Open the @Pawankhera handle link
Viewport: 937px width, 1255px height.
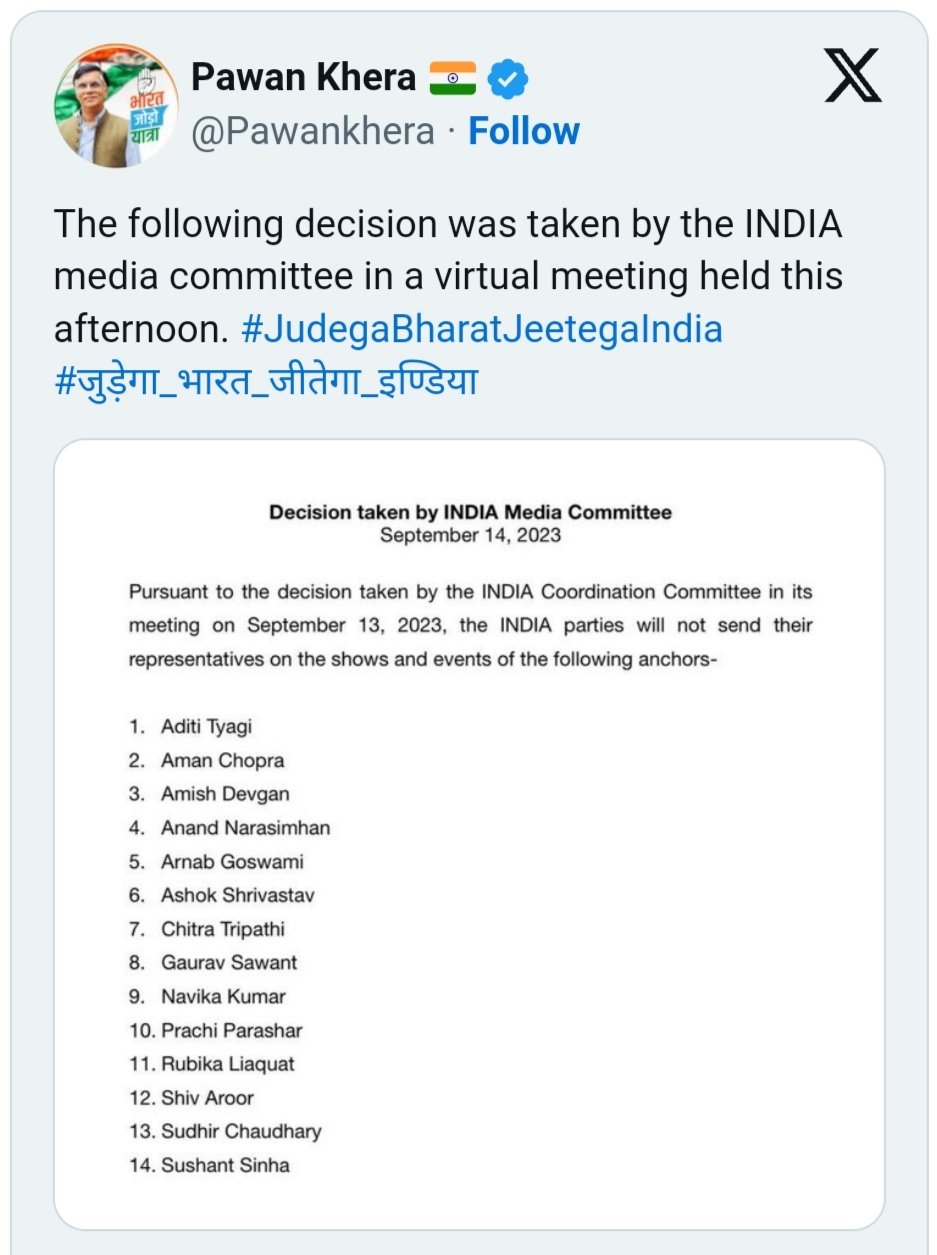(x=312, y=131)
